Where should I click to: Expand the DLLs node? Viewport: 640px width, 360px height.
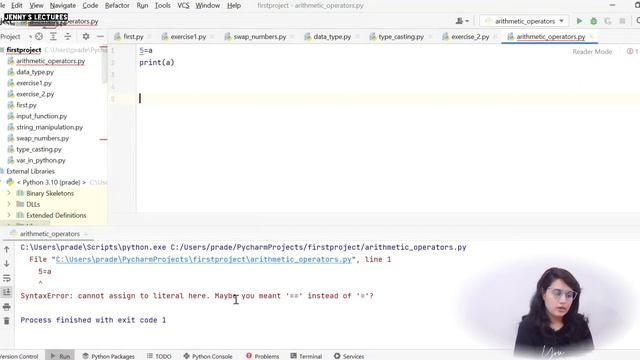point(9,204)
